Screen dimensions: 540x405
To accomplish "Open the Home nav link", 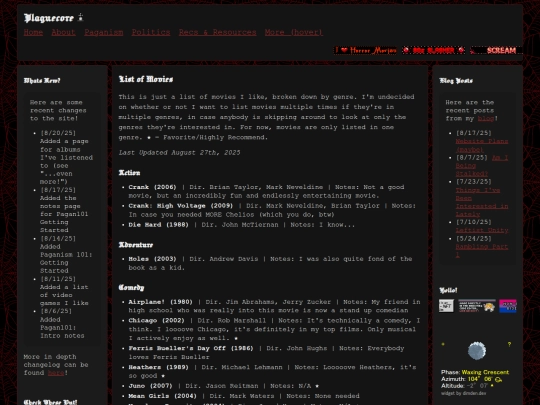I will (33, 32).
